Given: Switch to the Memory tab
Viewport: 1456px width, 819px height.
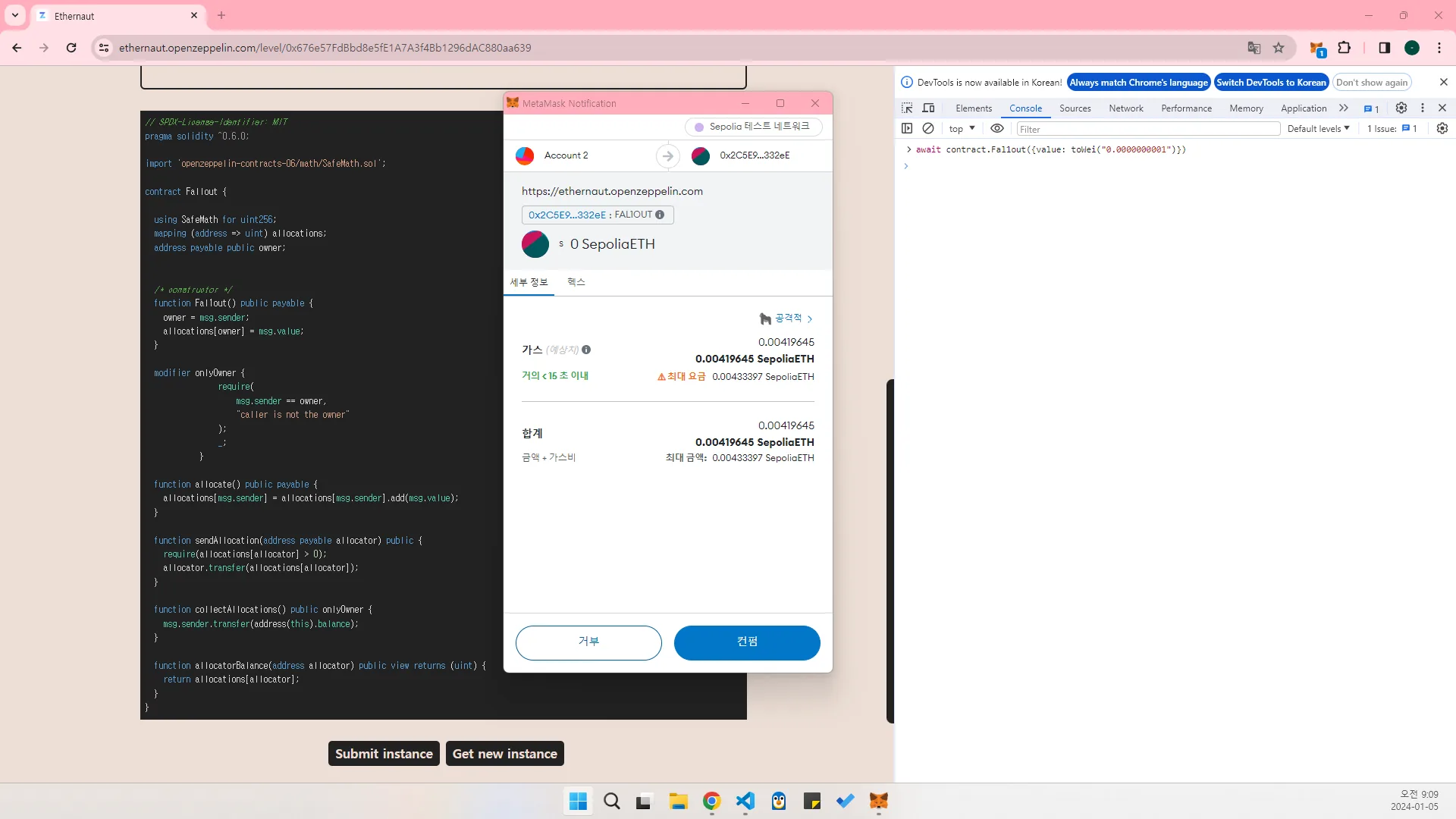Looking at the screenshot, I should (x=1246, y=108).
